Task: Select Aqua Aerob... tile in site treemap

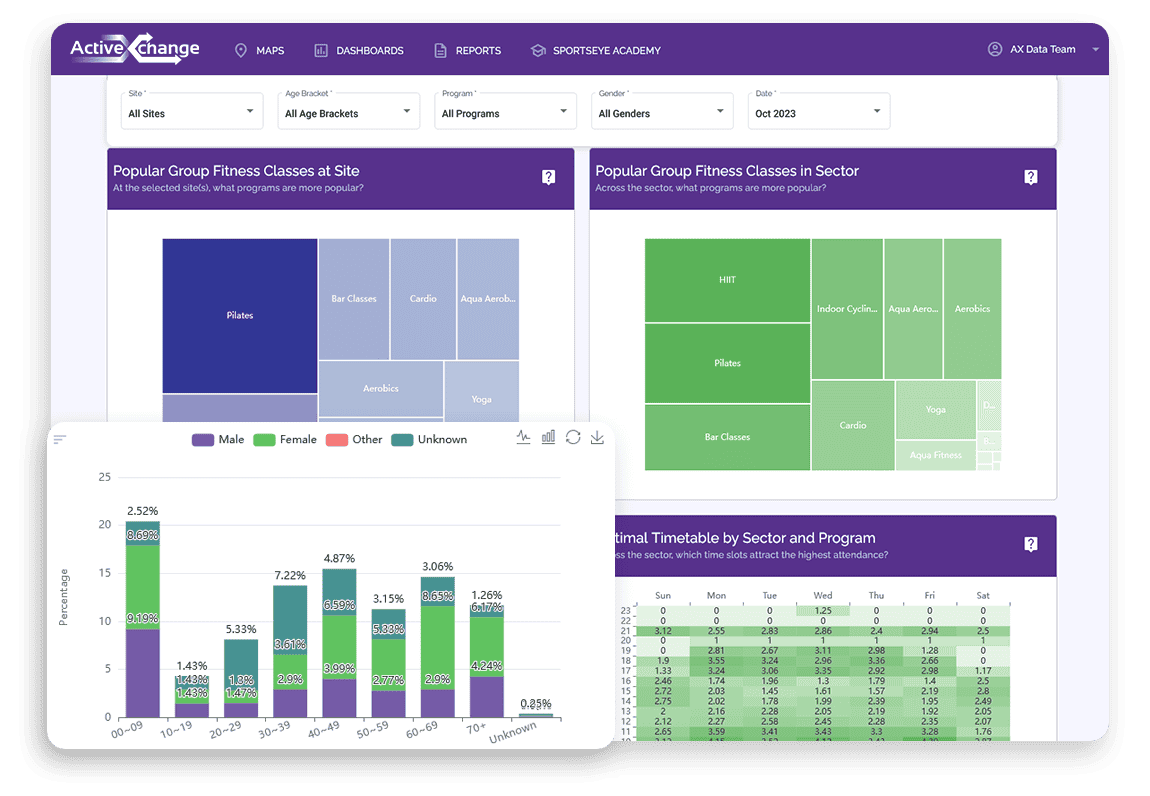Action: click(488, 299)
